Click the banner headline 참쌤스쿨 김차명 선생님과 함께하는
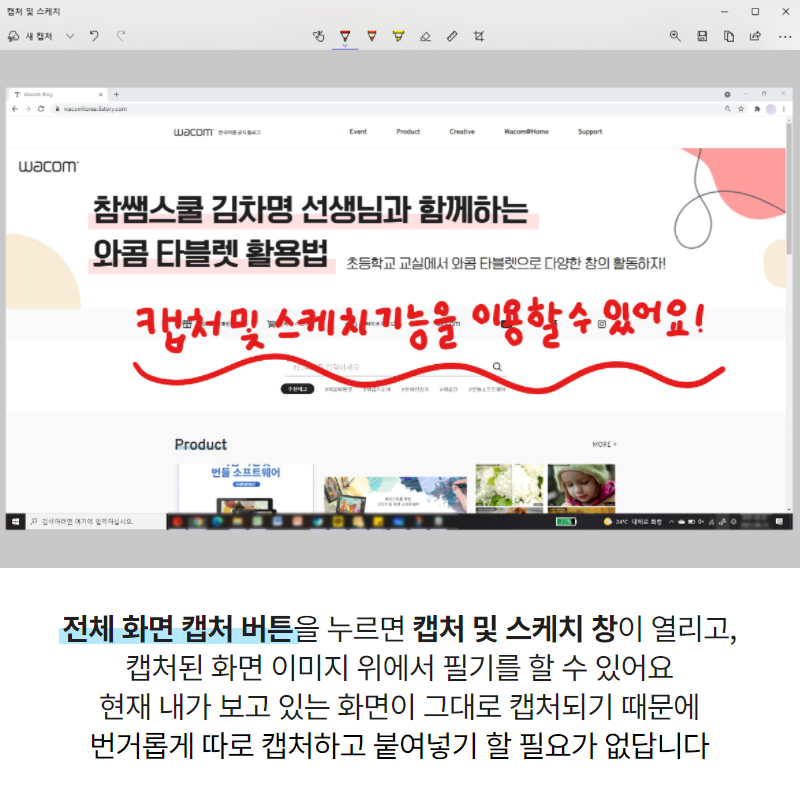800x800 pixels. tap(310, 209)
